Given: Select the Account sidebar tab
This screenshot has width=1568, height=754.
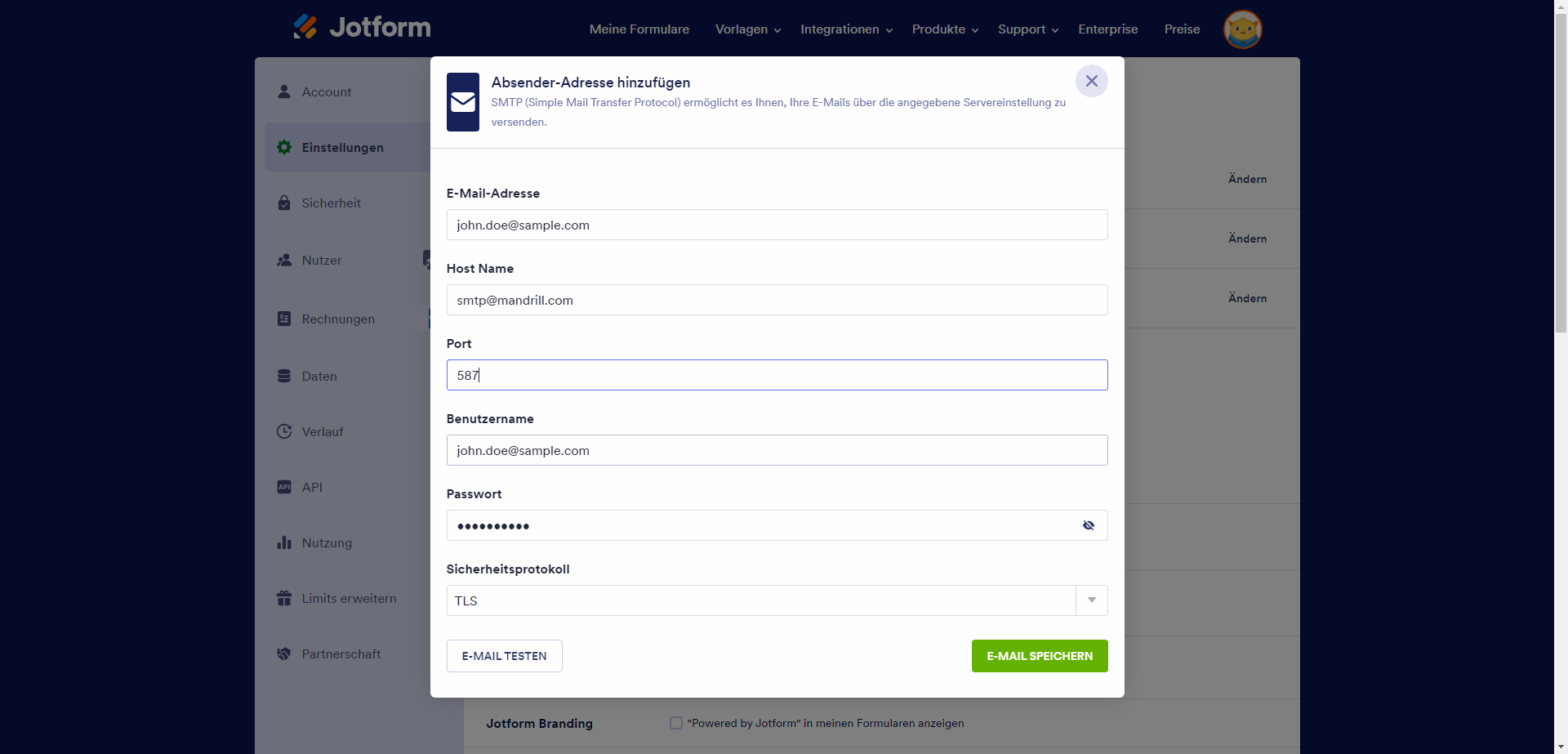Looking at the screenshot, I should (x=327, y=92).
